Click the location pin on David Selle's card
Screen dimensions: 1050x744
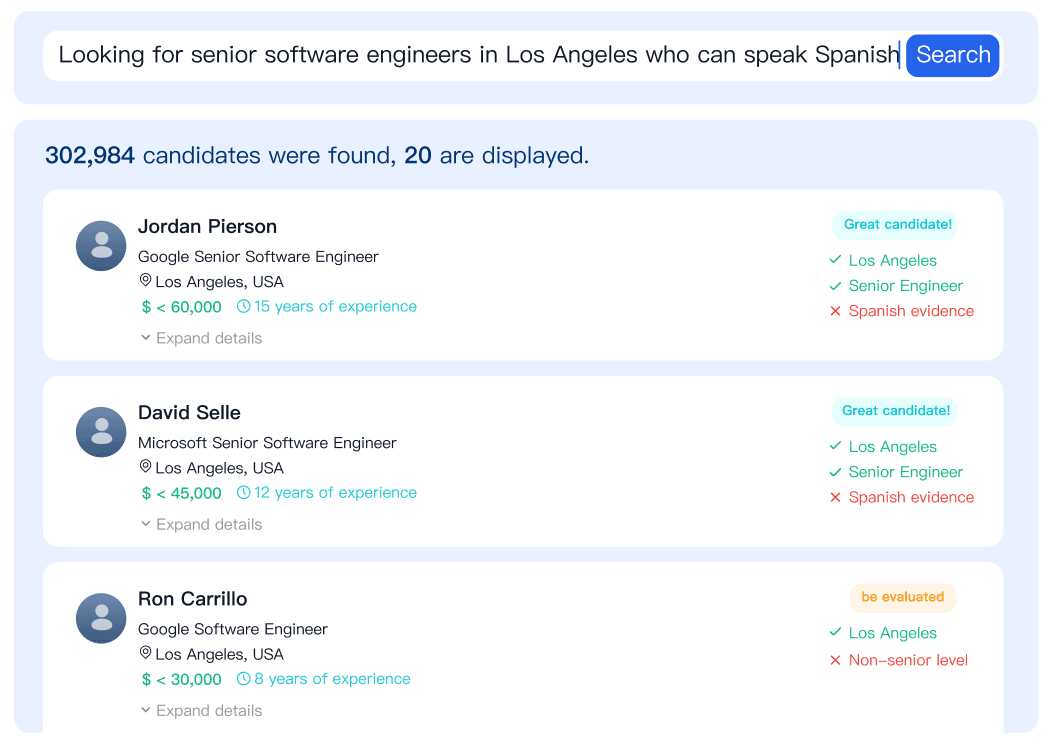coord(146,467)
